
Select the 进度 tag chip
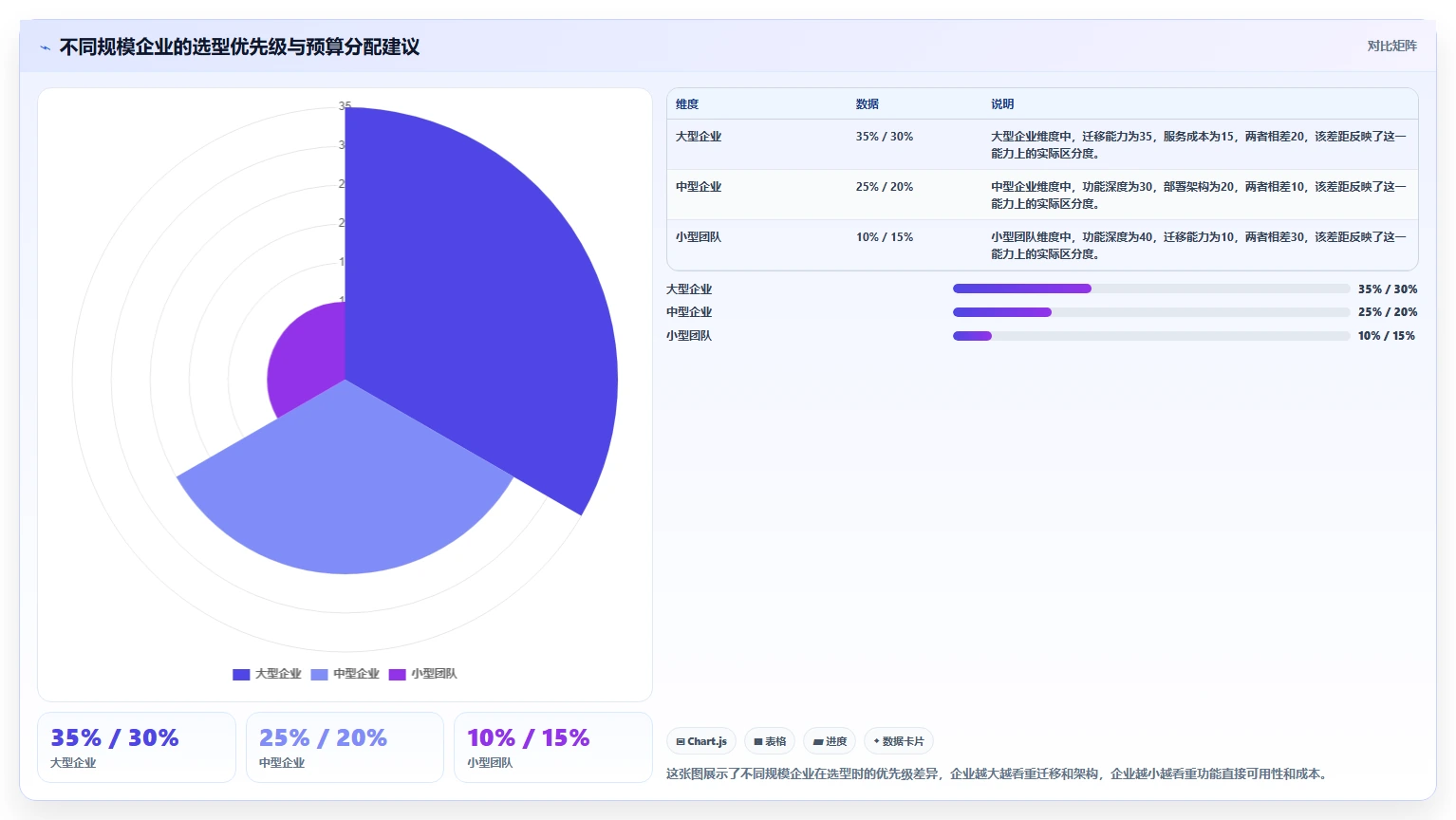(x=830, y=741)
